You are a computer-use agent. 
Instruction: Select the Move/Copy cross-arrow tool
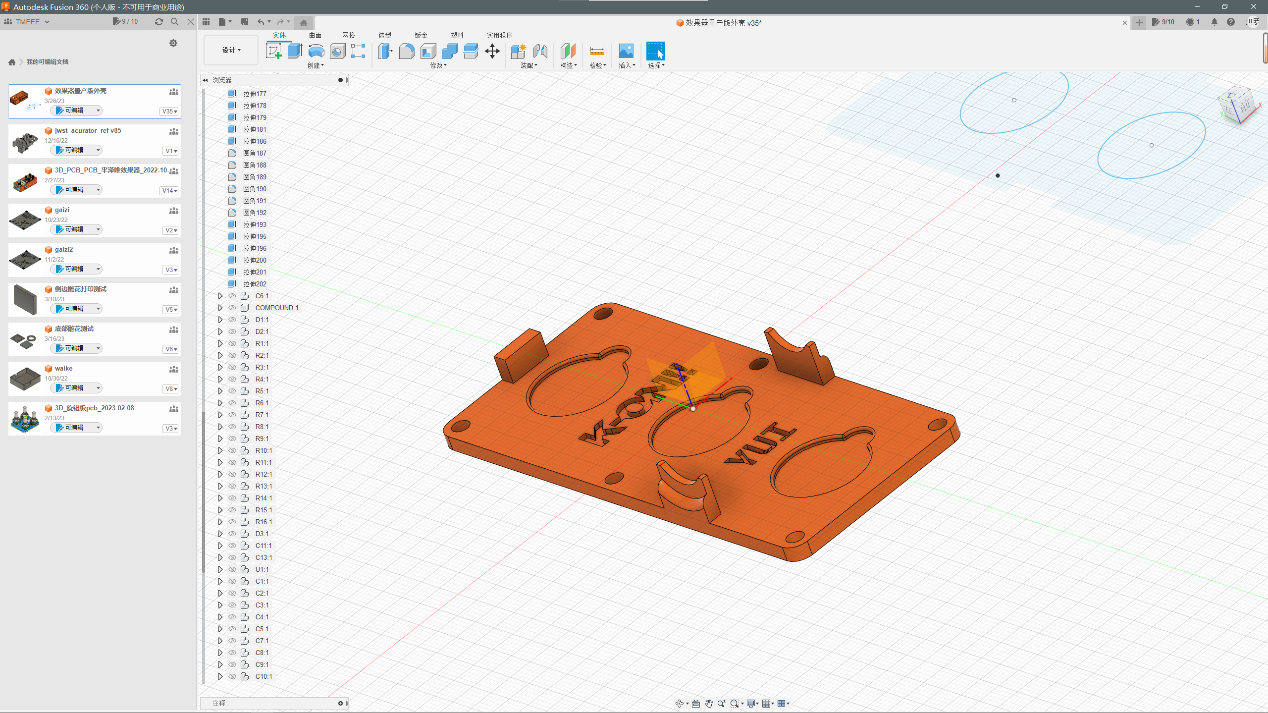coord(492,51)
